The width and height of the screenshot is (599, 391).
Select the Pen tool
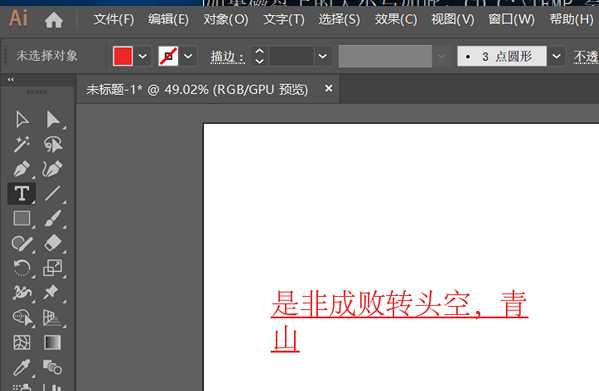[22, 169]
